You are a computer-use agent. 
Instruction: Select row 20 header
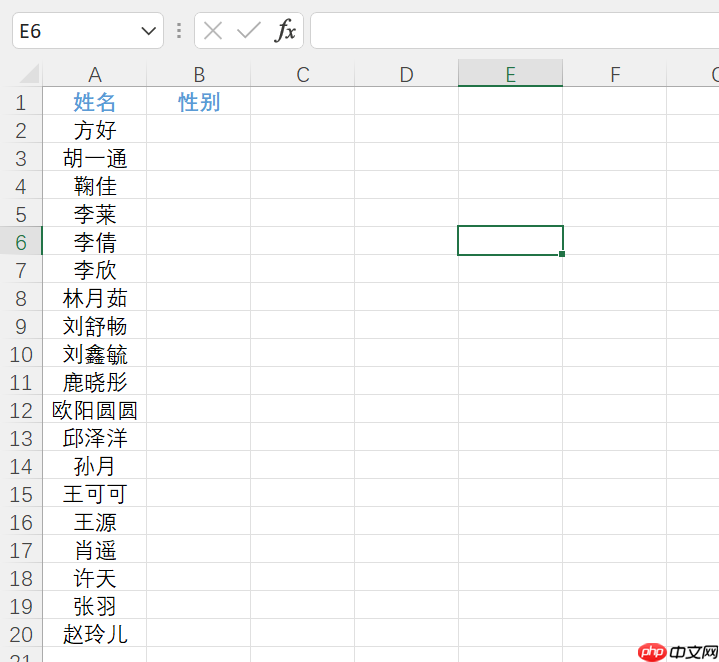click(x=21, y=634)
